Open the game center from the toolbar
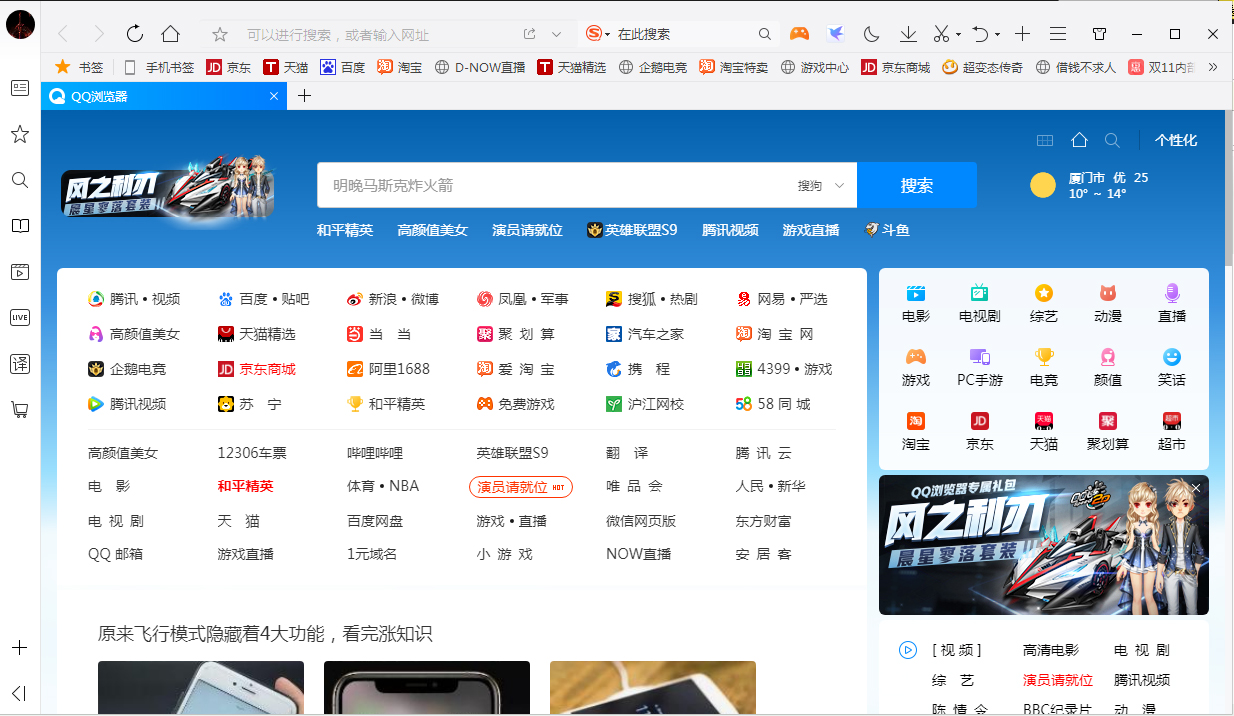 click(x=799, y=33)
